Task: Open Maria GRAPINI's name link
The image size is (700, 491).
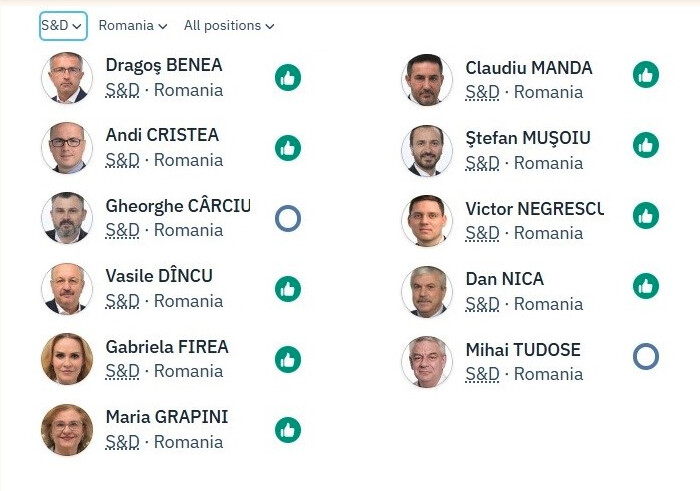Action: tap(167, 417)
